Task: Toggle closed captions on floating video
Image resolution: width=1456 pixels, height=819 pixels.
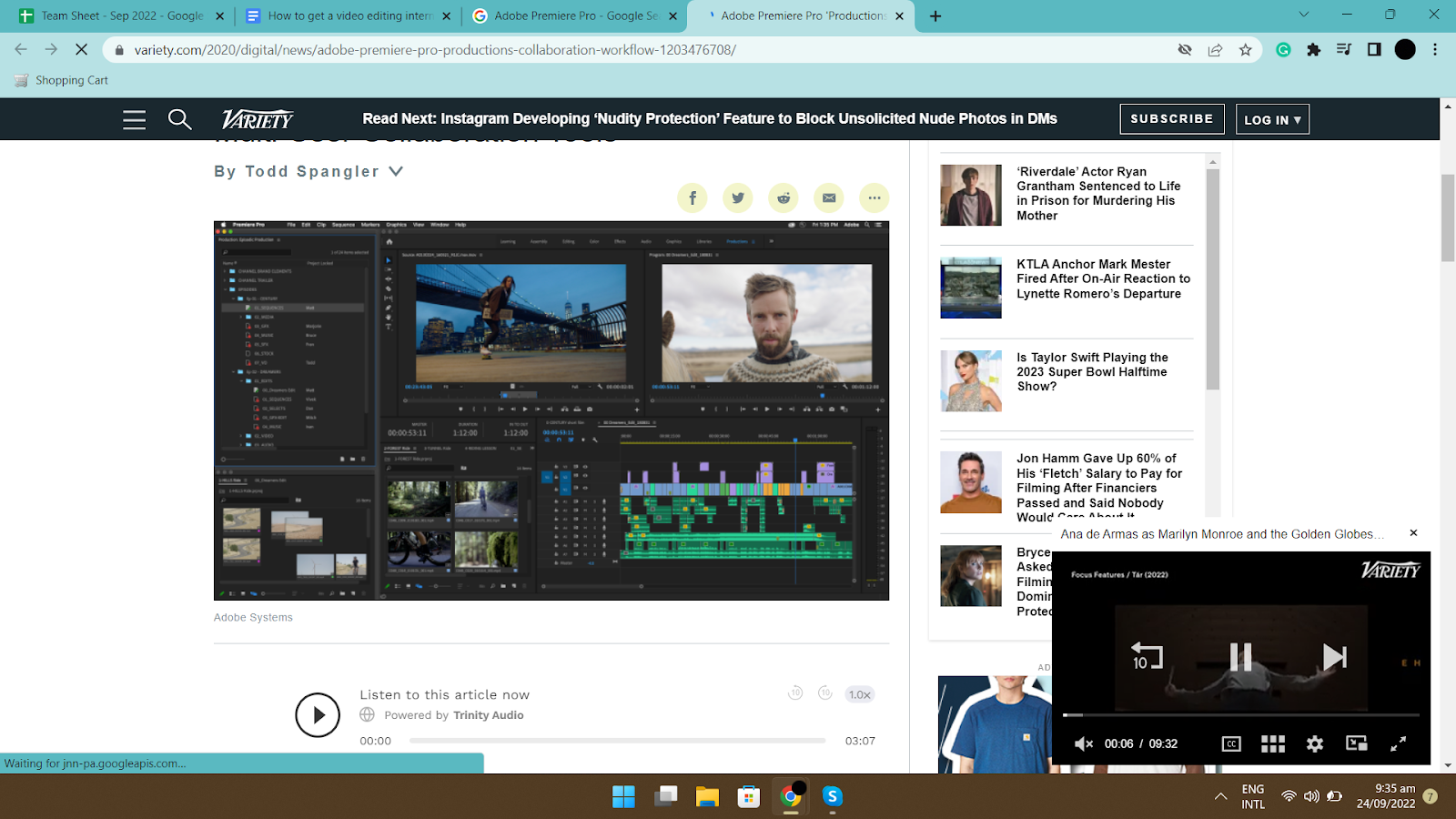Action: (x=1231, y=743)
